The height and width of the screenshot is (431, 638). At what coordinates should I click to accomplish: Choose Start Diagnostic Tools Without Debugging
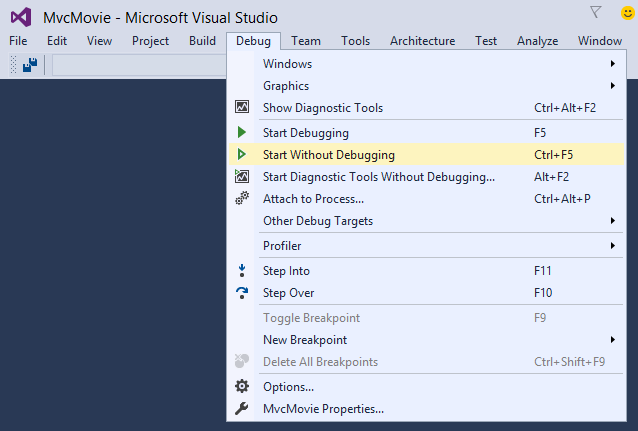click(426, 177)
